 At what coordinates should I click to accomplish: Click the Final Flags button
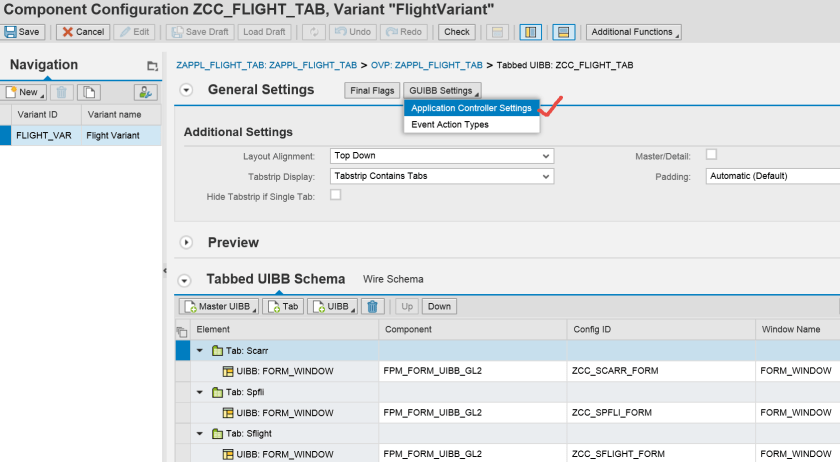coord(373,91)
